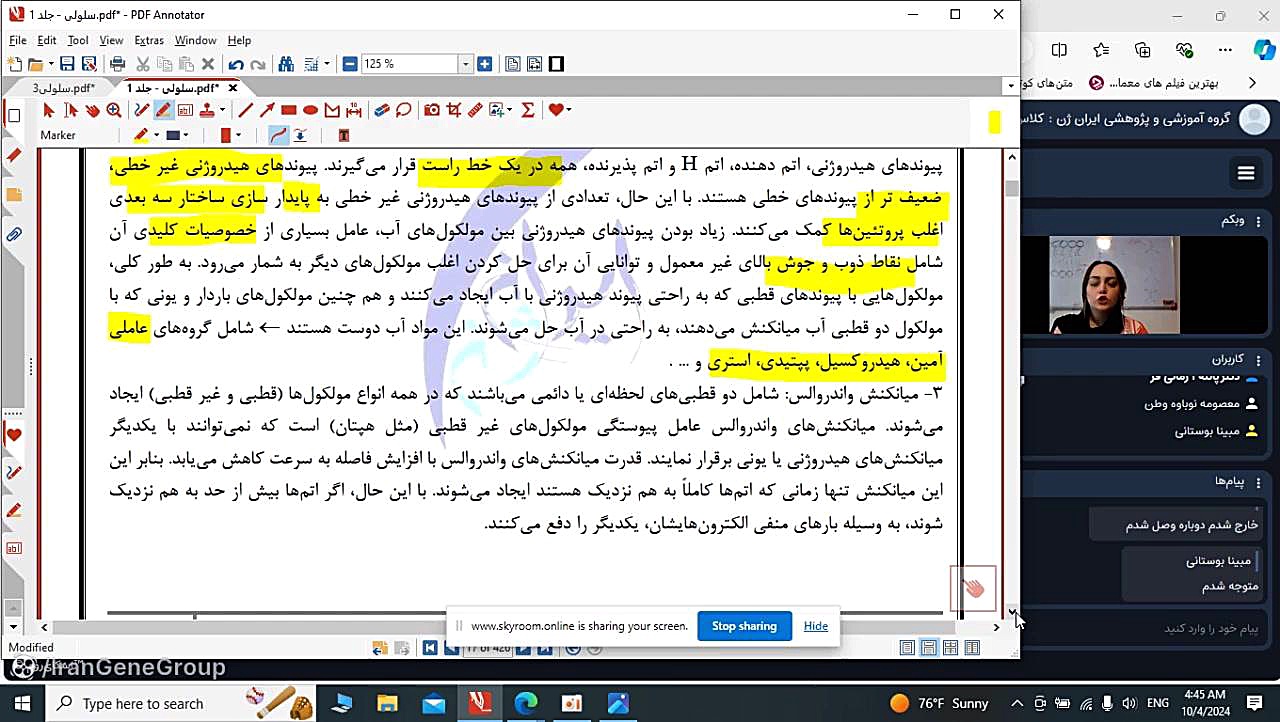The height and width of the screenshot is (722, 1280).
Task: Select the Marker highlighter tool
Action: pyautogui.click(x=163, y=110)
